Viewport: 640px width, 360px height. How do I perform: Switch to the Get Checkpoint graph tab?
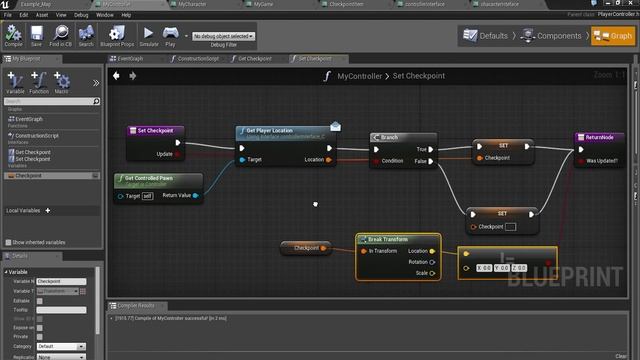[x=255, y=59]
